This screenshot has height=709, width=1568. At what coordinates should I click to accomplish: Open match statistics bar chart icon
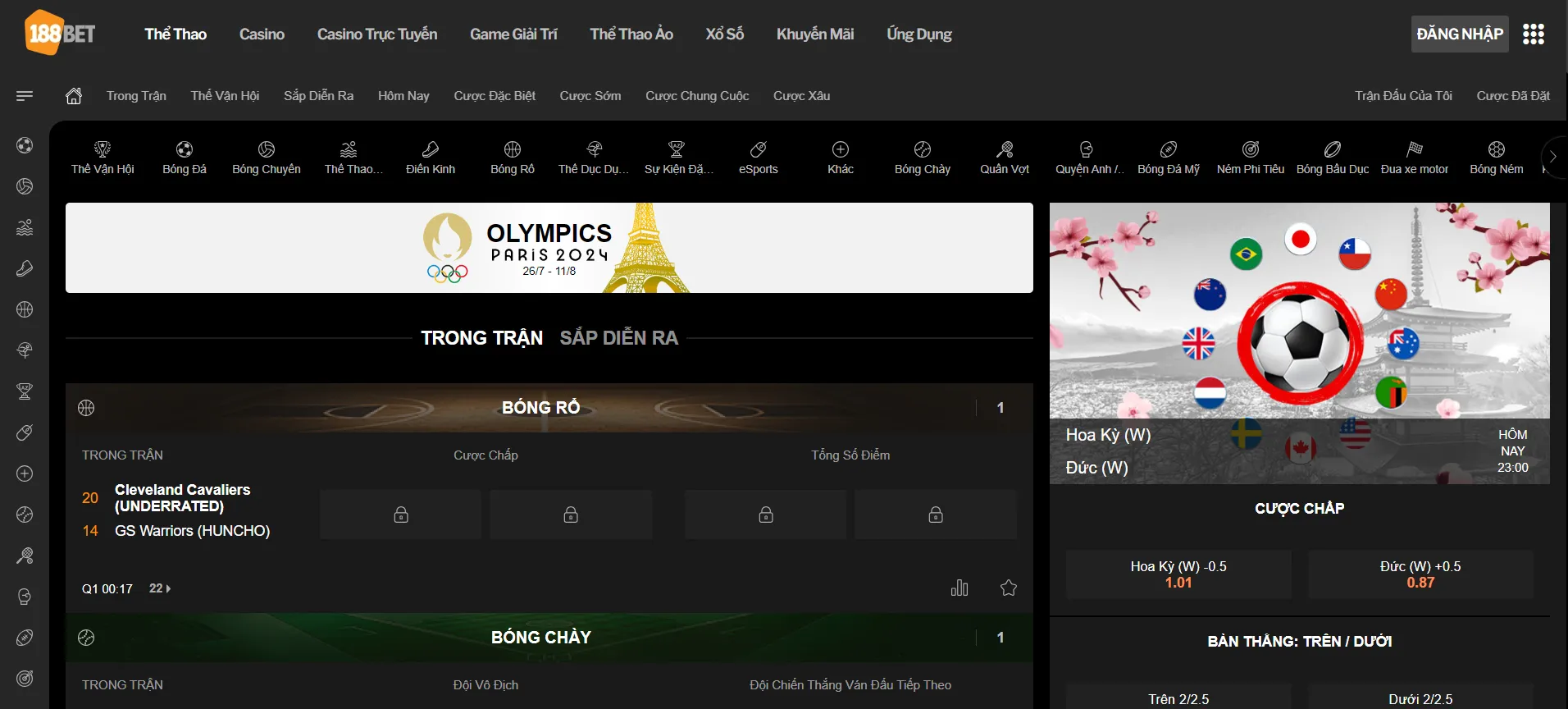pyautogui.click(x=959, y=588)
